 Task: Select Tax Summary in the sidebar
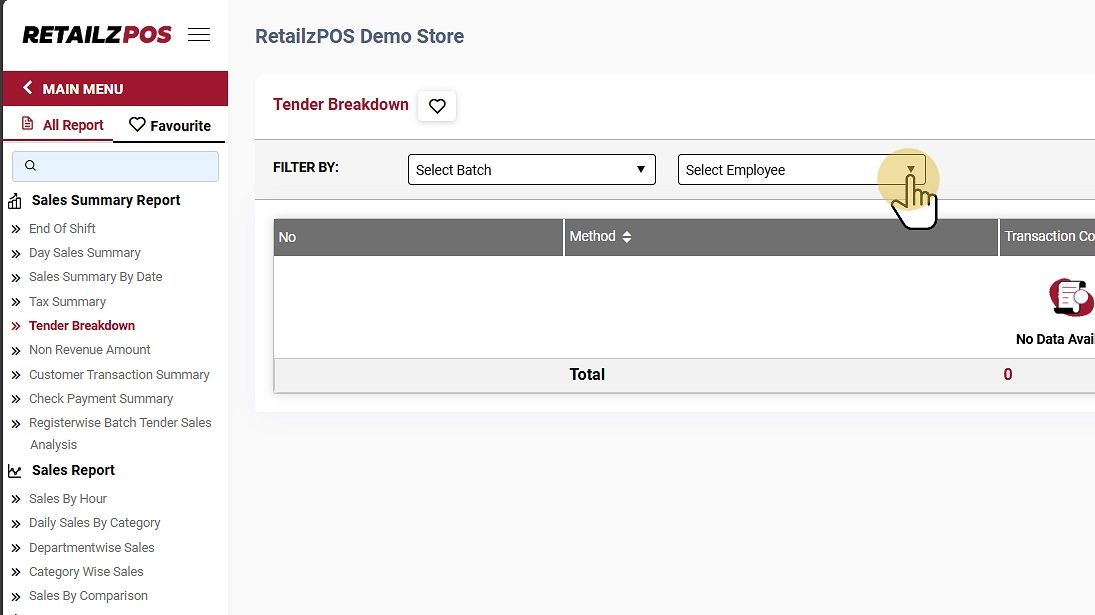coord(67,301)
